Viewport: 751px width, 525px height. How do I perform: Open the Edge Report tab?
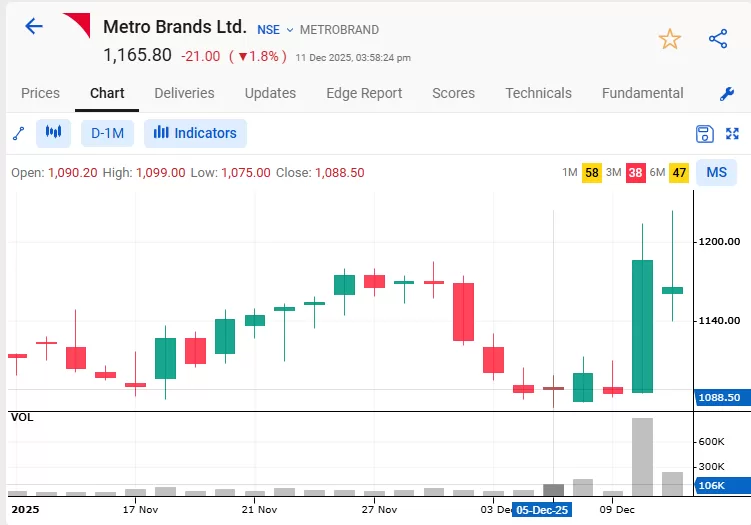[x=364, y=93]
